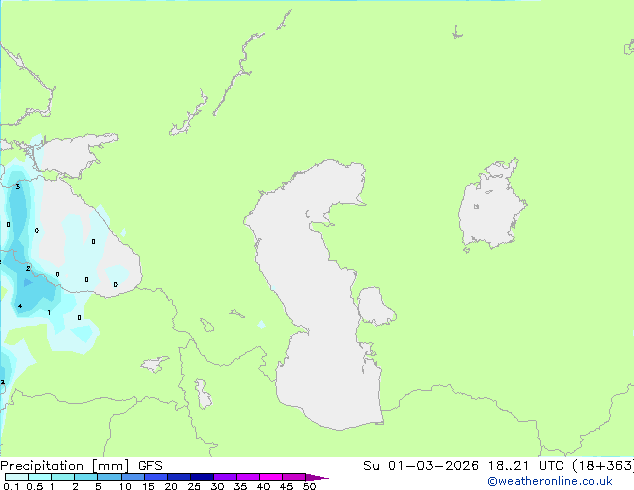
Task: Click the legend value label '15'
Action: tap(148, 486)
